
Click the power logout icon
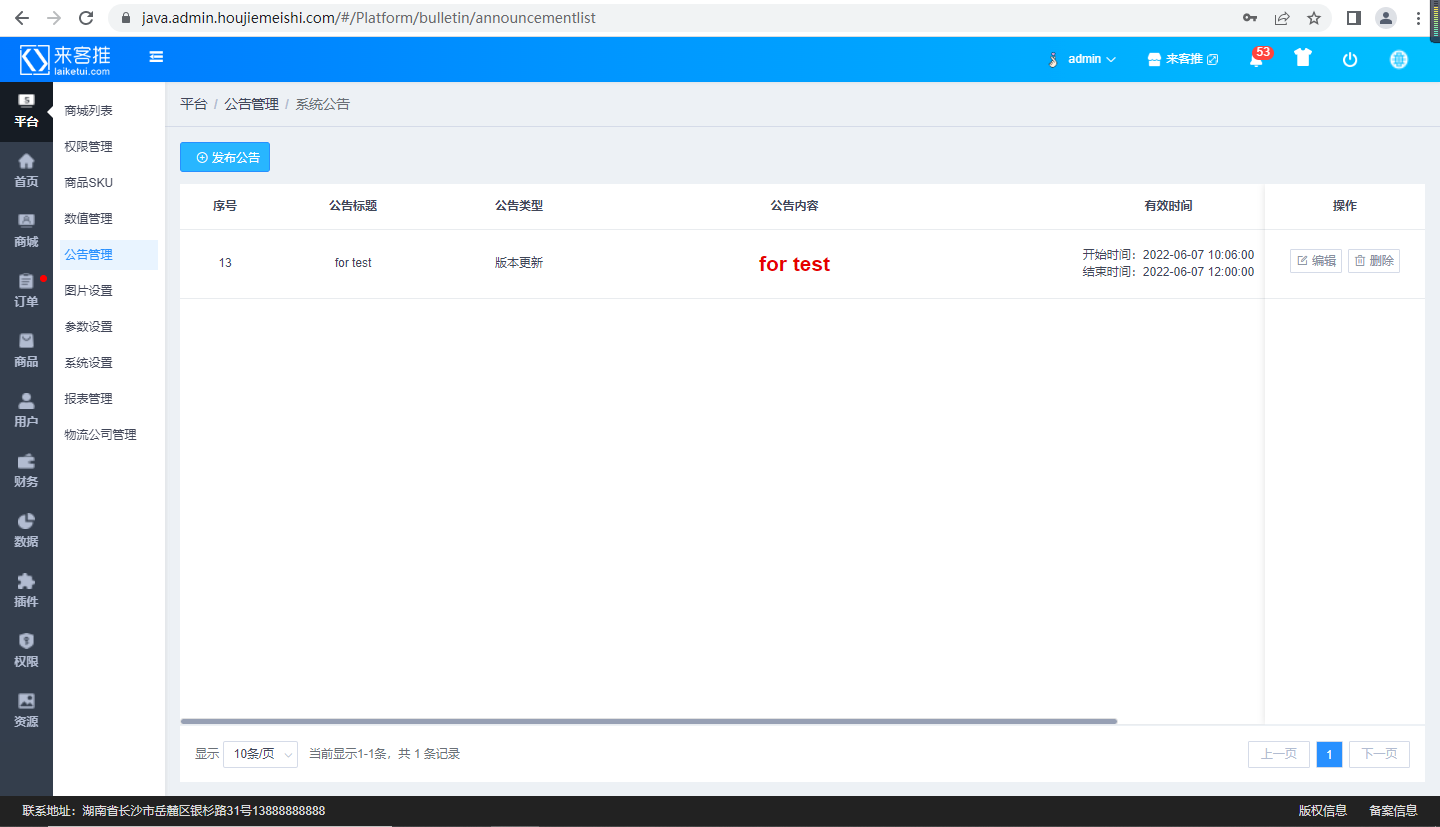1350,59
